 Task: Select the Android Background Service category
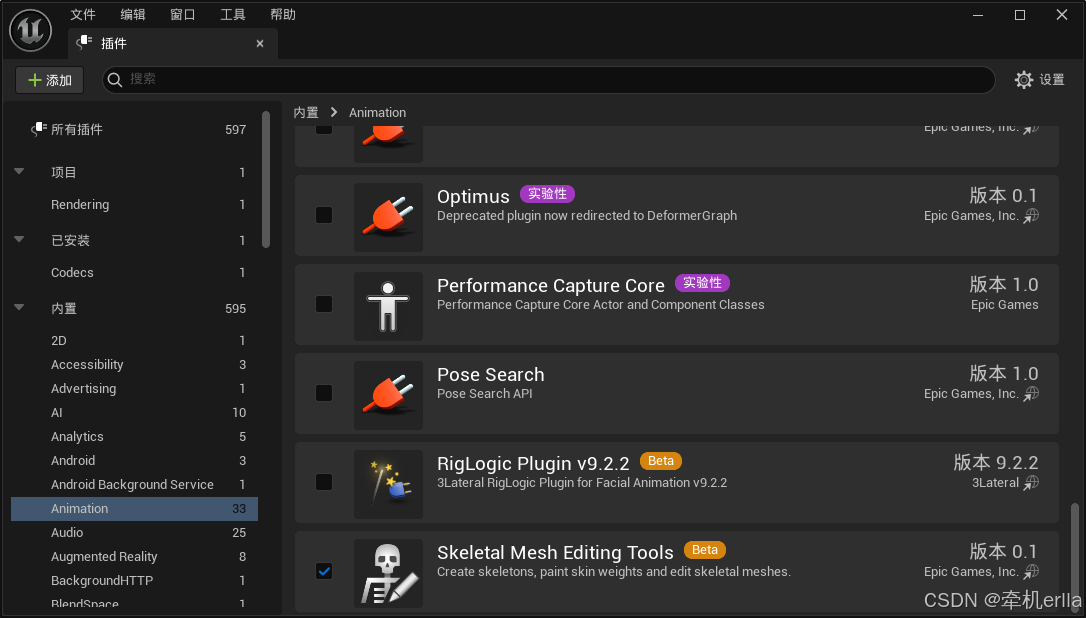[x=134, y=484]
